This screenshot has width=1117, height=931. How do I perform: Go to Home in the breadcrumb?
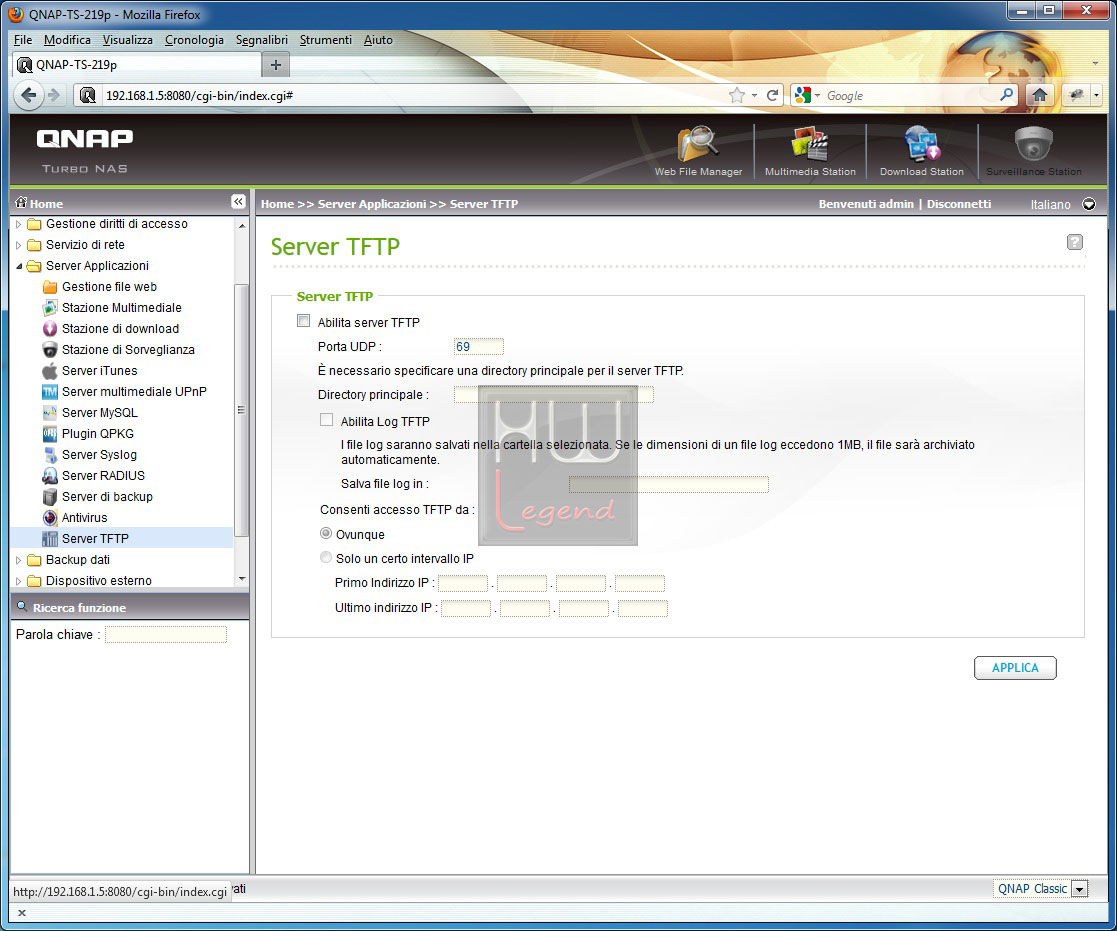(277, 204)
